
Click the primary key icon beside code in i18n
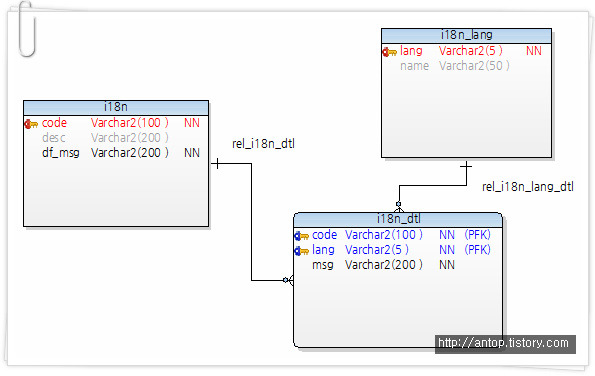[31, 124]
